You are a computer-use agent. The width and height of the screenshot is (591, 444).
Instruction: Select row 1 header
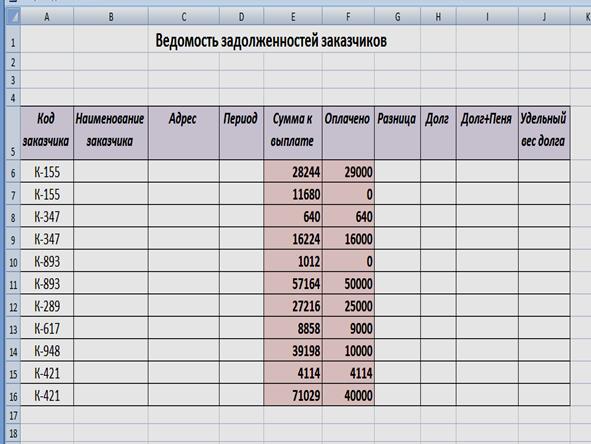(x=13, y=39)
